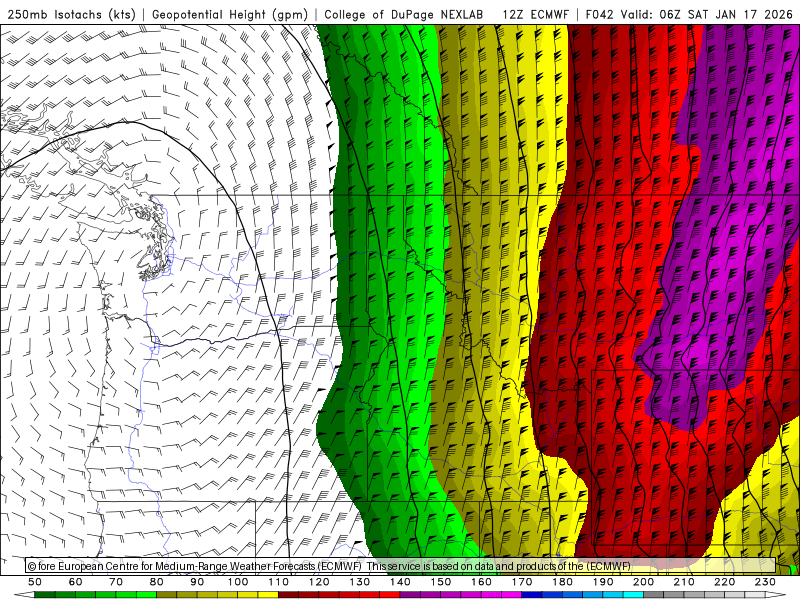
Task: Click the 70 label on the colorbar
Action: (x=116, y=582)
